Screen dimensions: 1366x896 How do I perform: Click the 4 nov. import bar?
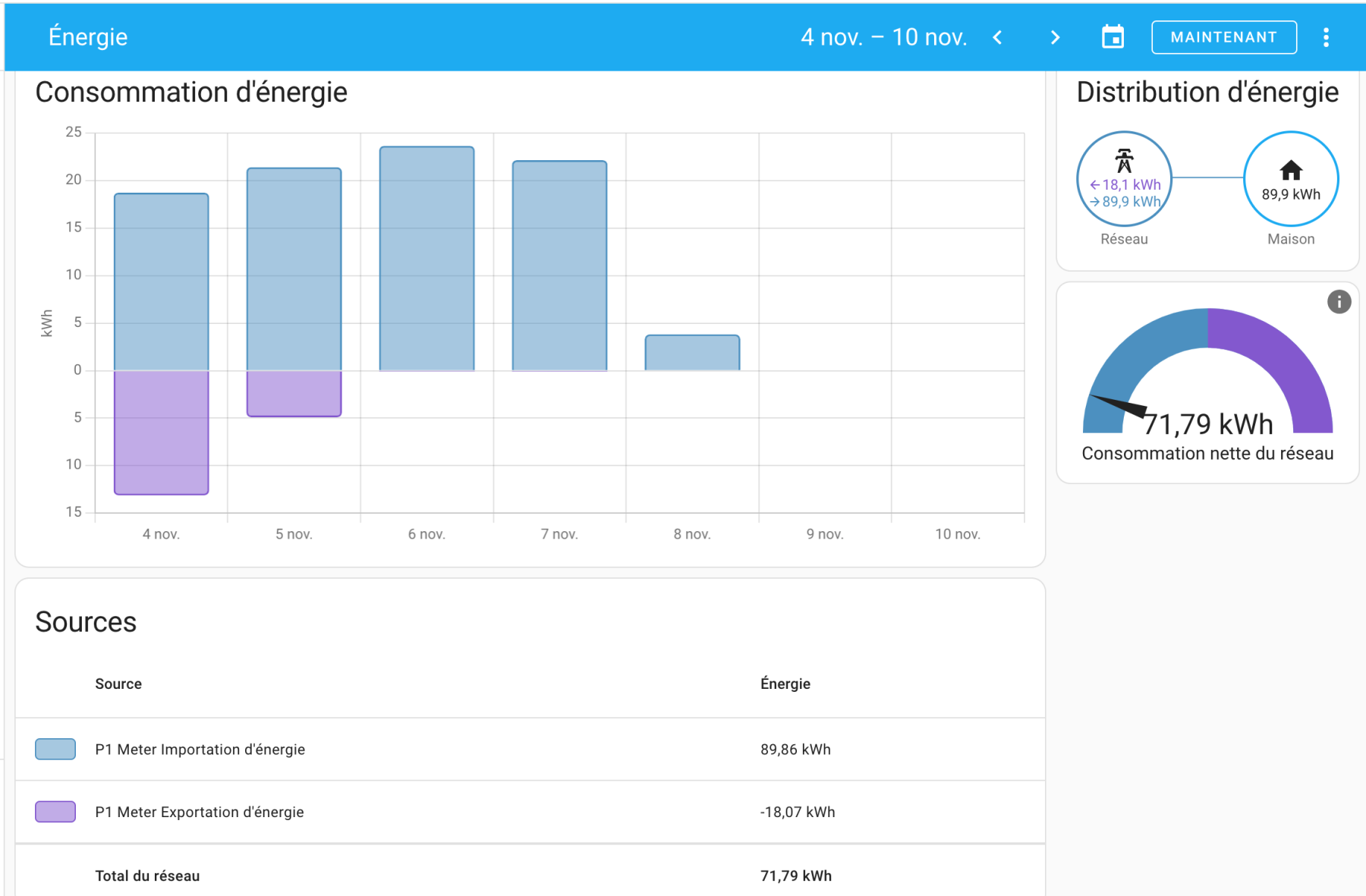point(162,282)
